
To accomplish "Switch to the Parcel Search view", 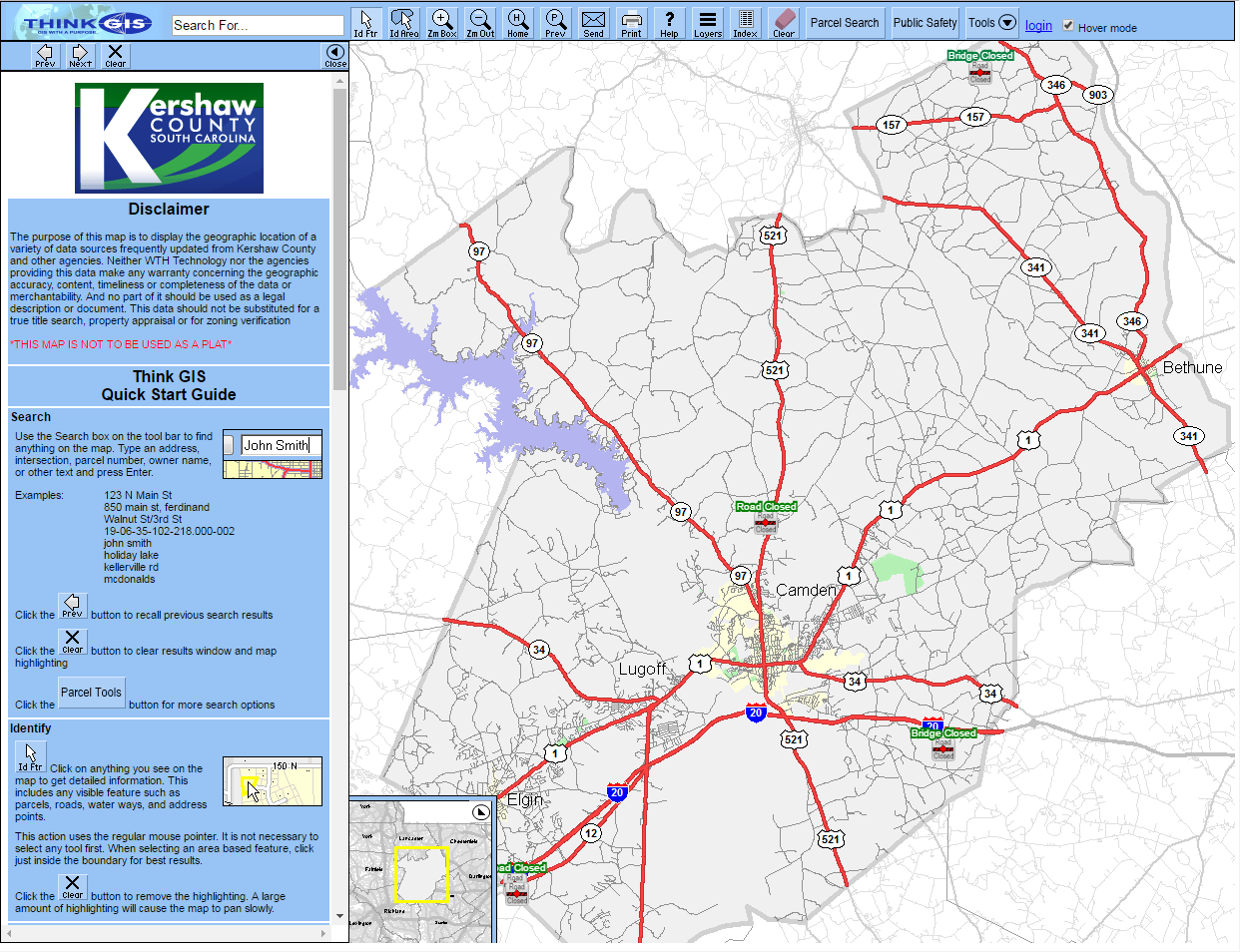I will (844, 21).
